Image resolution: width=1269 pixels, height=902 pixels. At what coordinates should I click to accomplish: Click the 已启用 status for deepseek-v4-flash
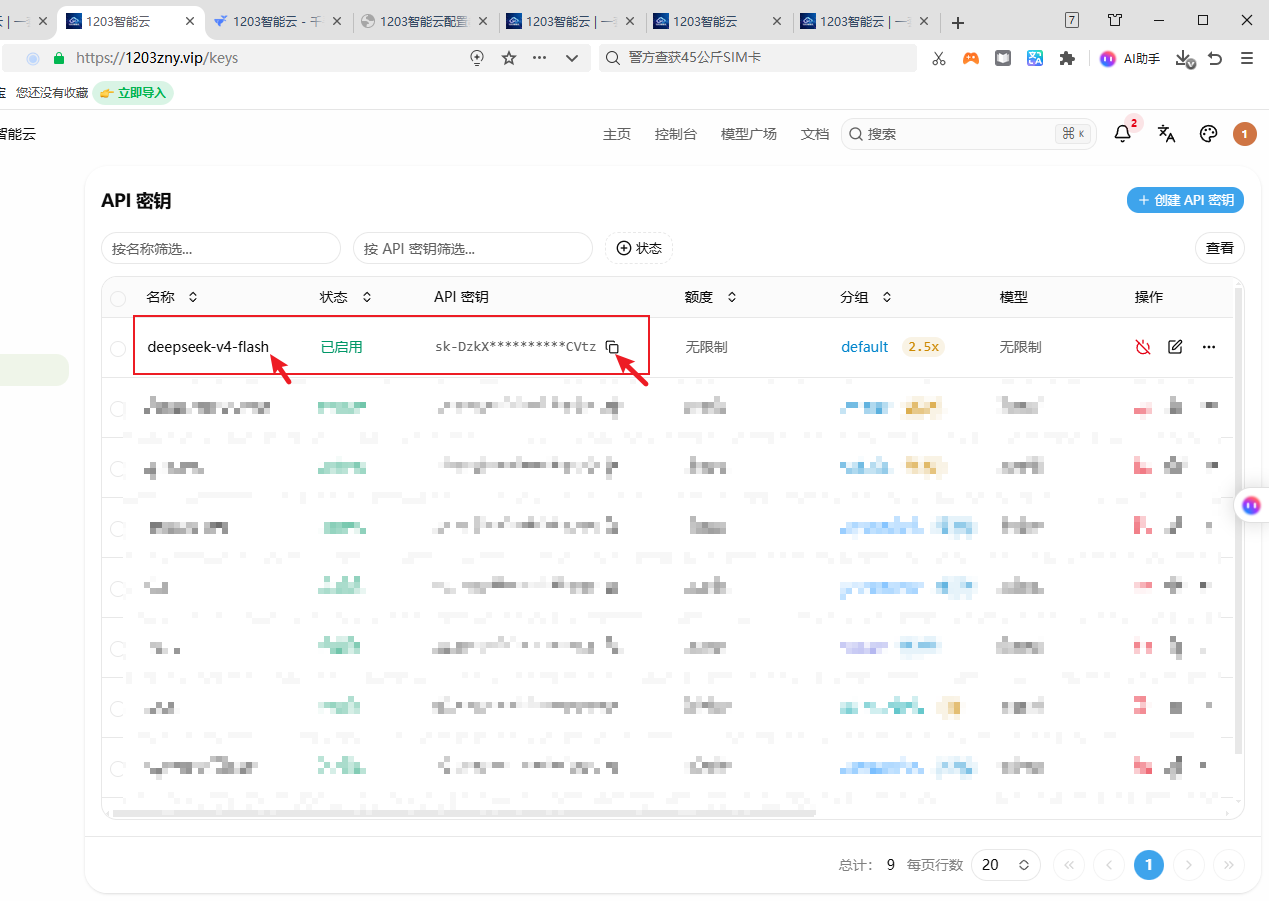341,347
